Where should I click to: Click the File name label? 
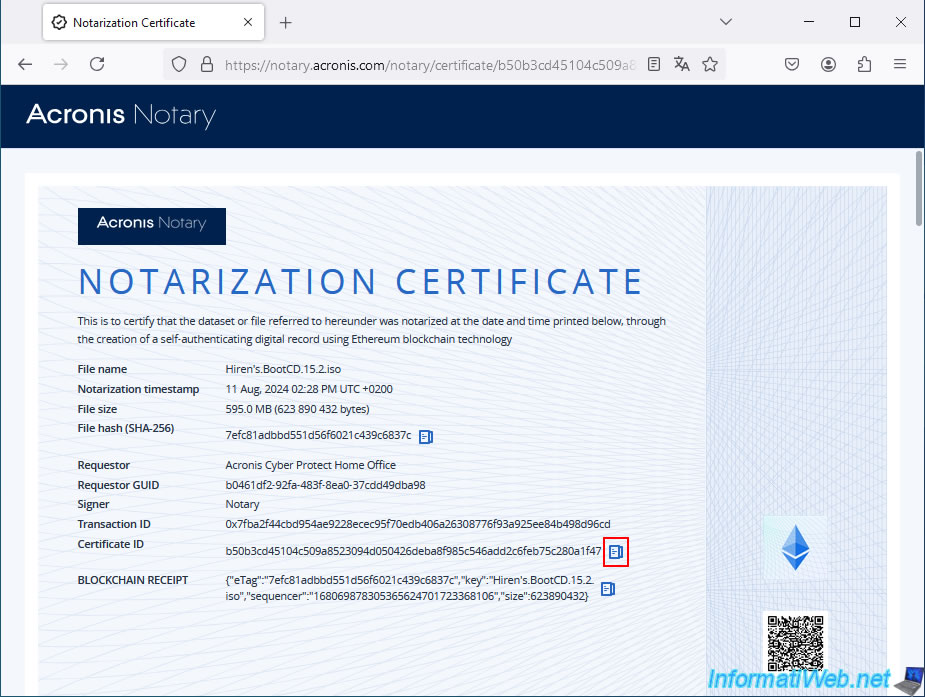pyautogui.click(x=102, y=369)
